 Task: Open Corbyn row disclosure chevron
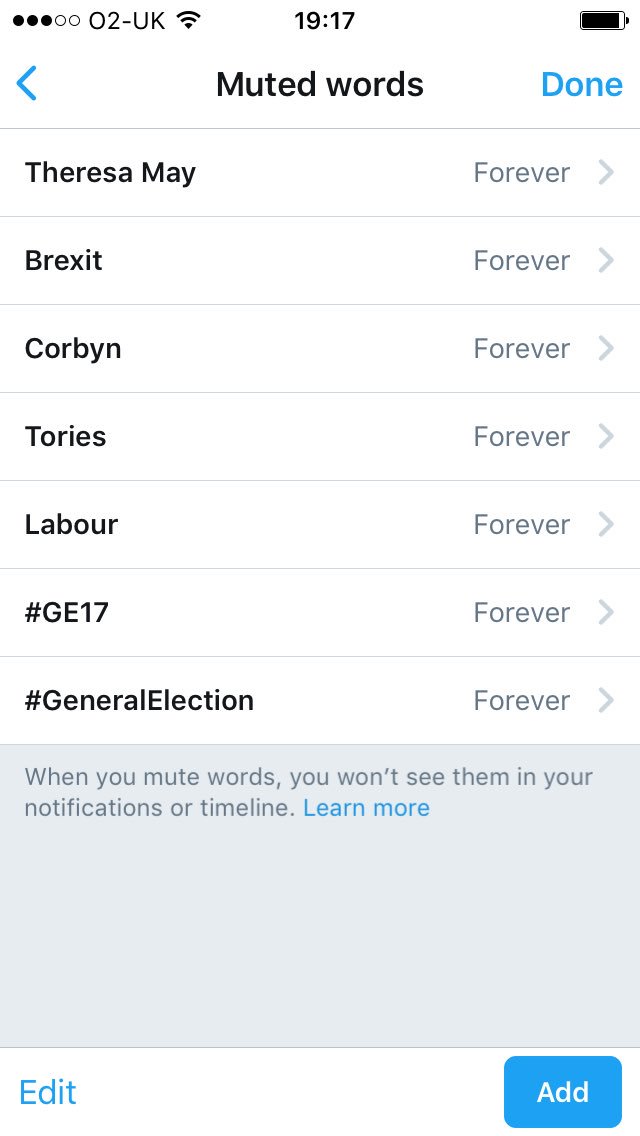point(605,349)
